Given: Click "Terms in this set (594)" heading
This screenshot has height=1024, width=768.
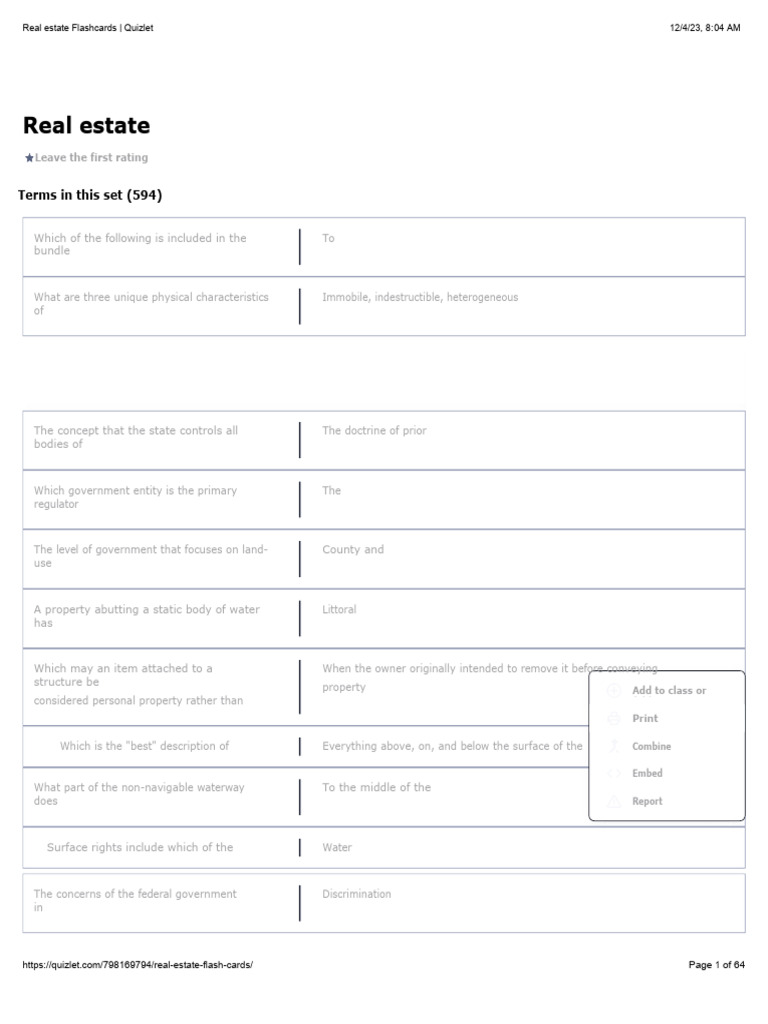Looking at the screenshot, I should click(x=90, y=195).
